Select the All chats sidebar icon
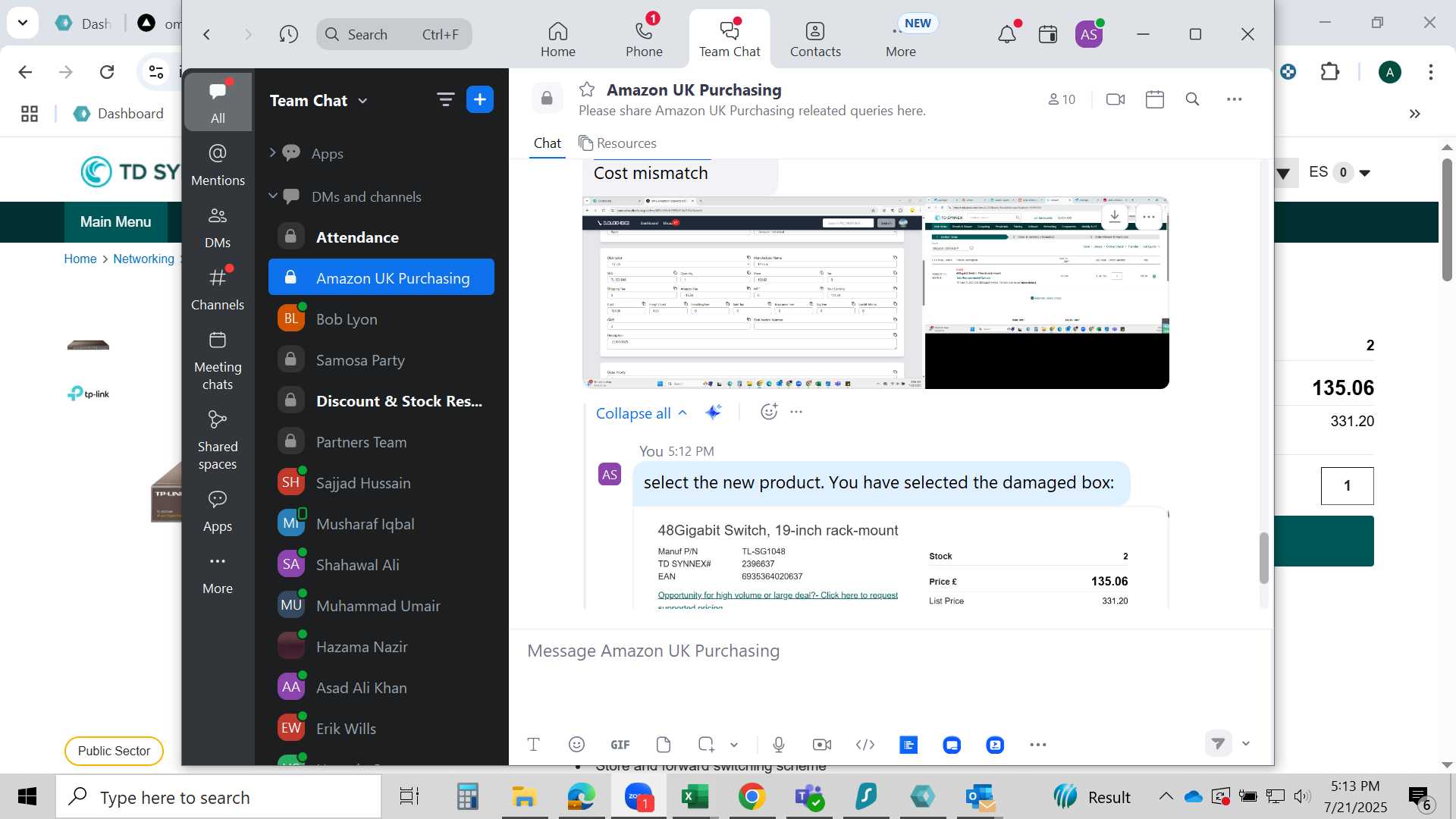This screenshot has width=1456, height=819. click(218, 101)
